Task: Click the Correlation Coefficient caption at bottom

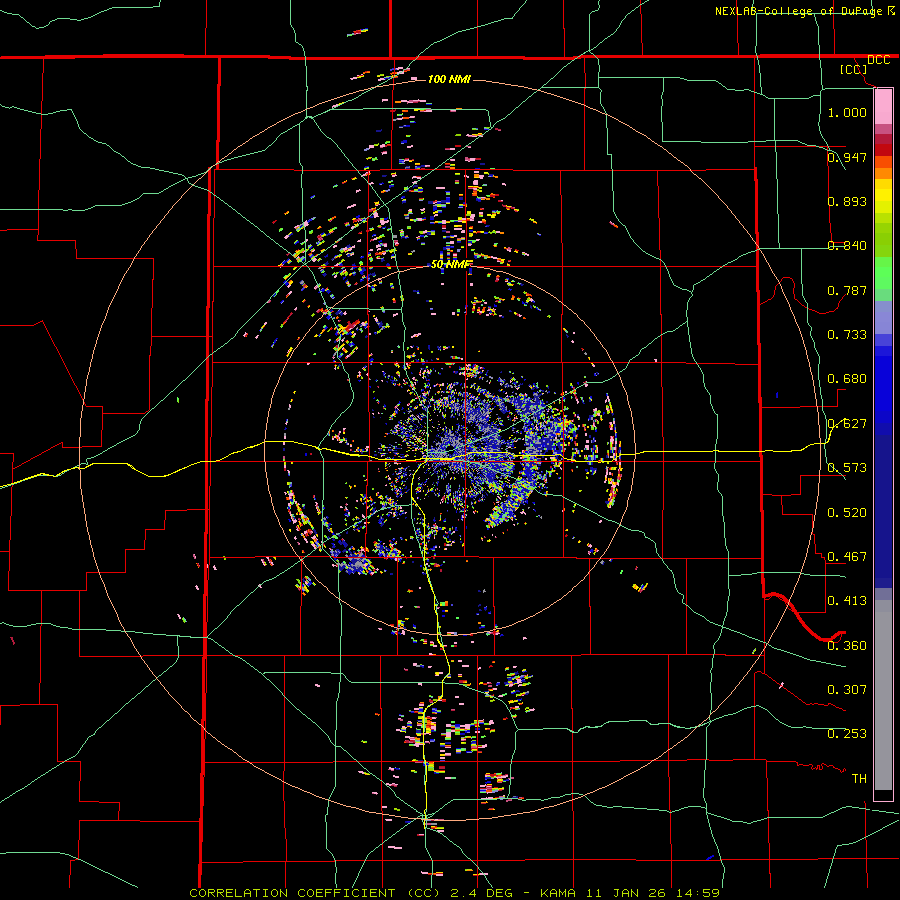Action: (455, 893)
